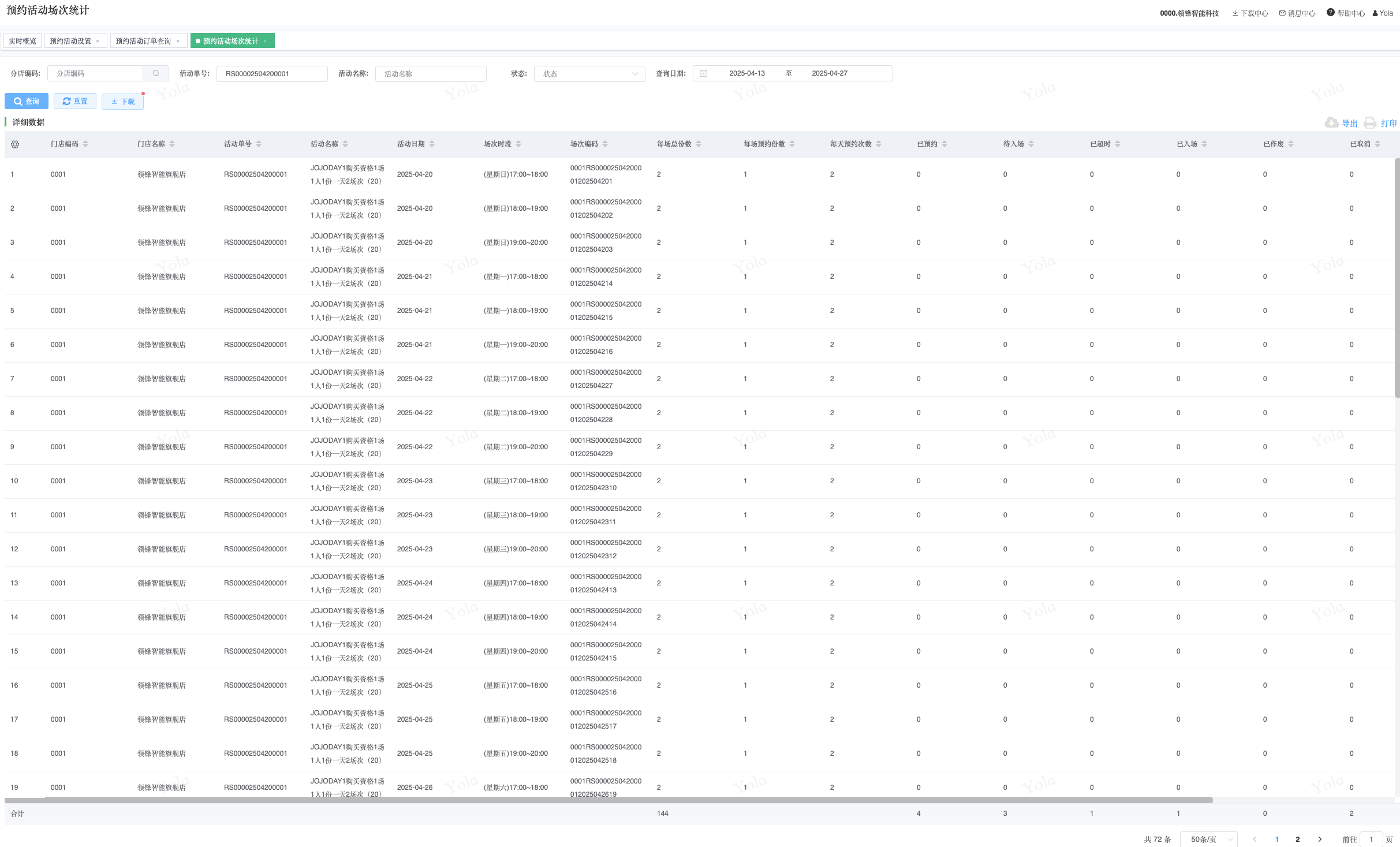Go to next page with right chevron
Screen dimensions: 1400x847
pos(1320,839)
